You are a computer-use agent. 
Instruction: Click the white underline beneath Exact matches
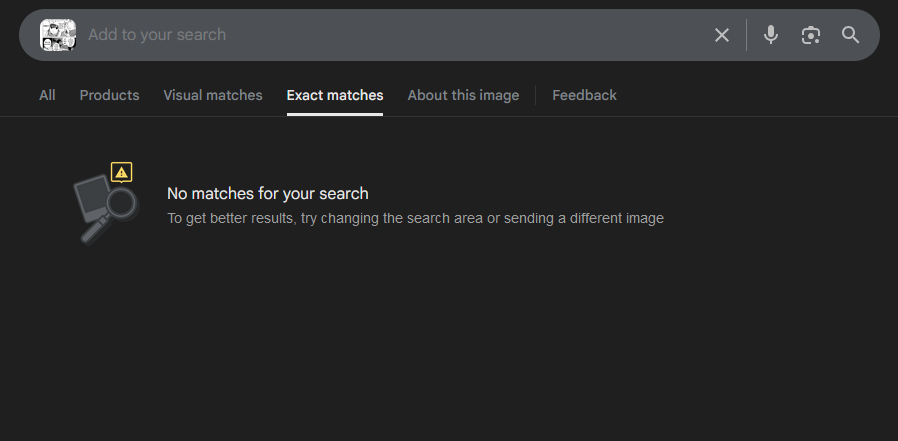(335, 114)
